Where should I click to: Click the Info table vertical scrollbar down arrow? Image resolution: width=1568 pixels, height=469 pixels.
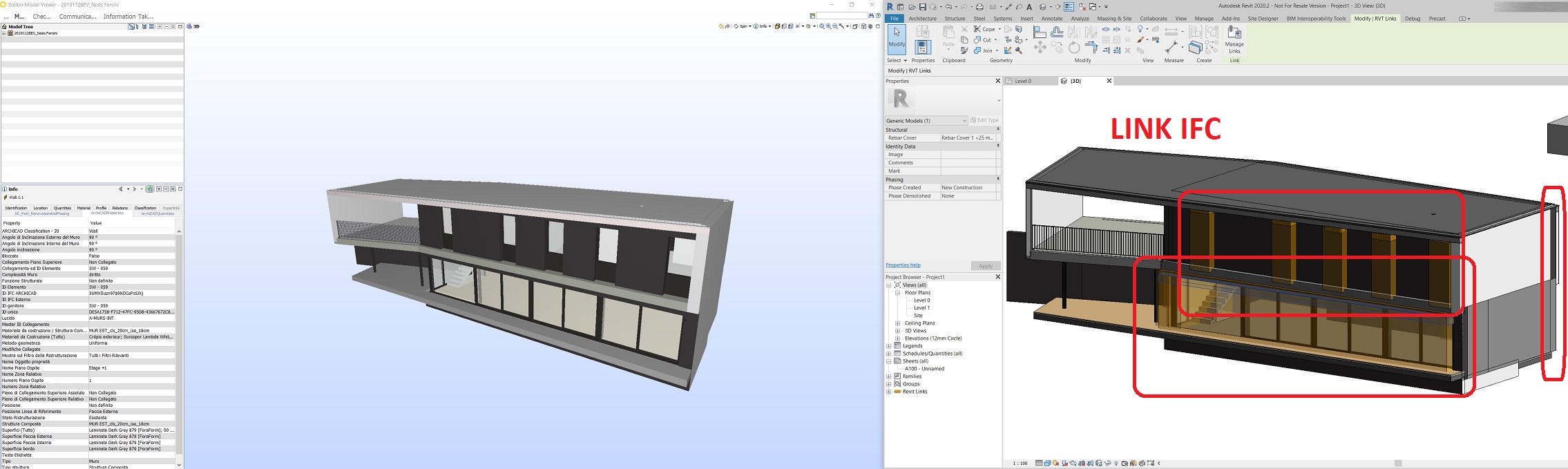(179, 465)
